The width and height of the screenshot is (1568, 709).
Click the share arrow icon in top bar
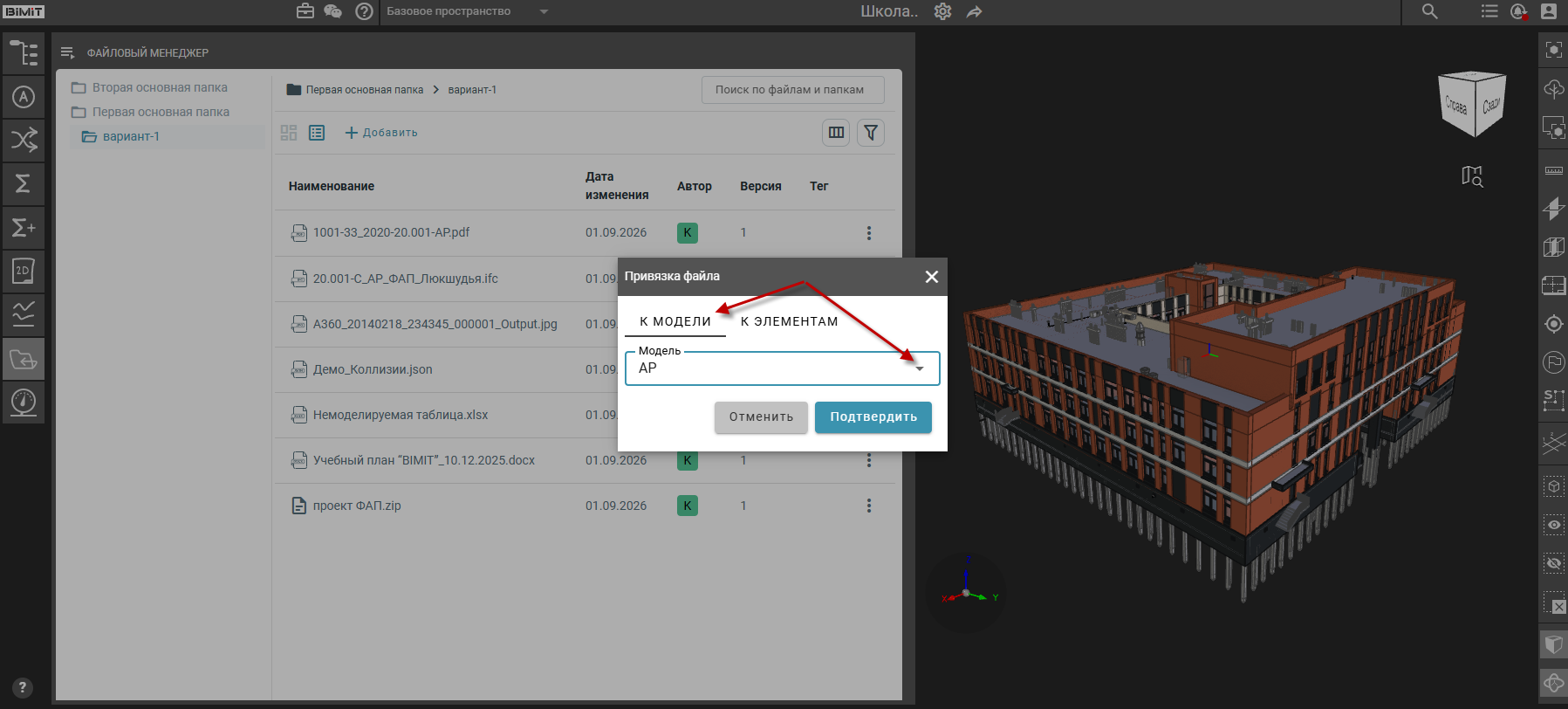[975, 11]
